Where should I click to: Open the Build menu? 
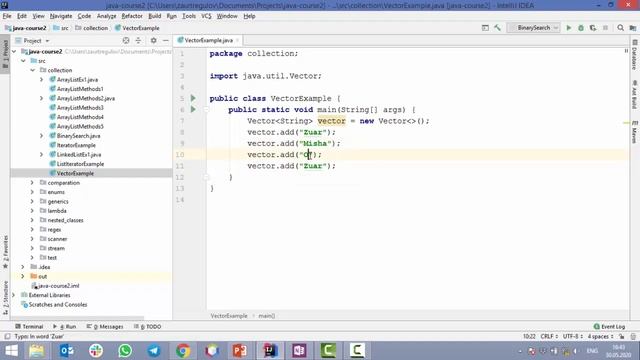tap(154, 16)
